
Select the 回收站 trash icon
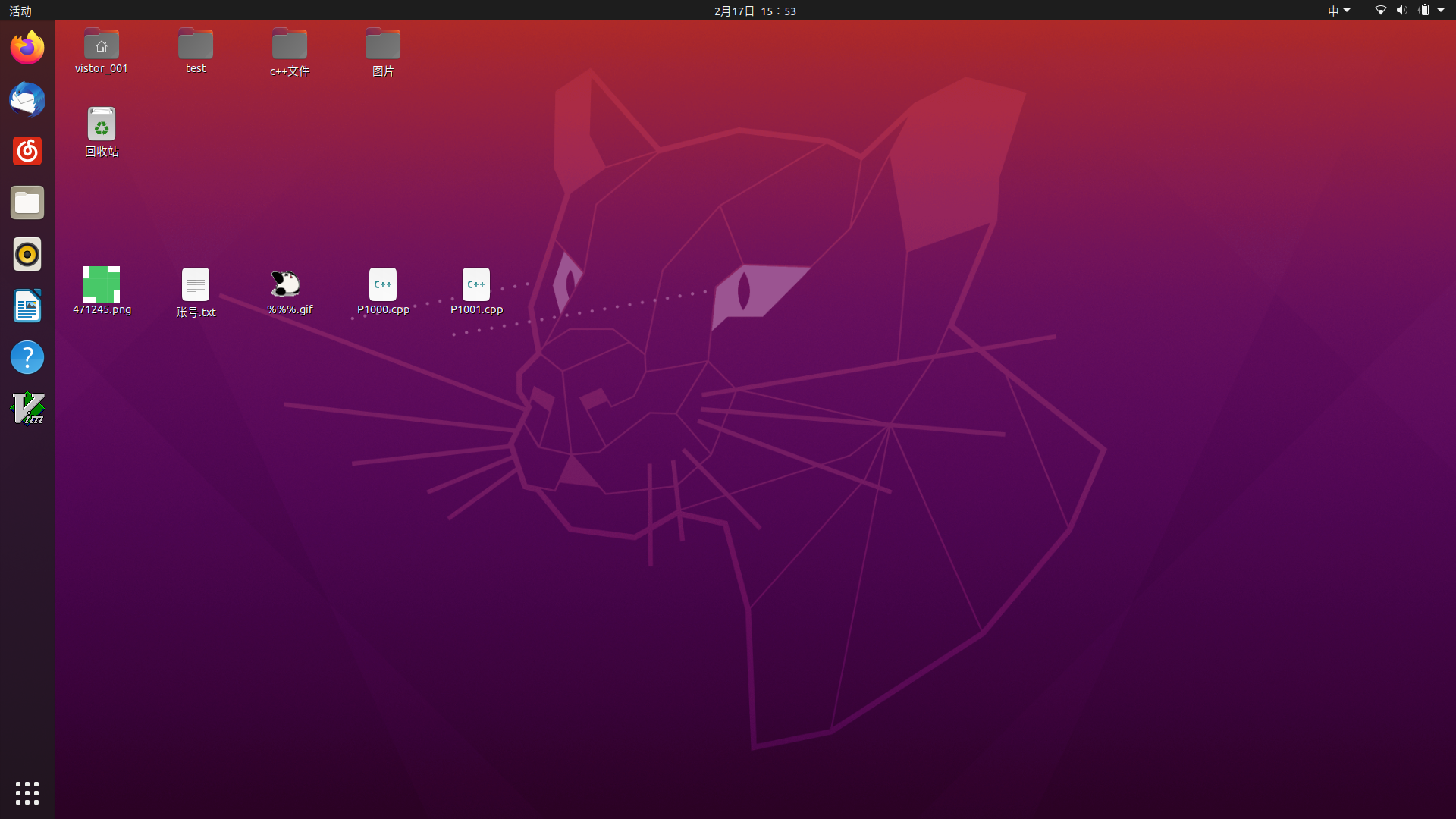click(x=102, y=125)
